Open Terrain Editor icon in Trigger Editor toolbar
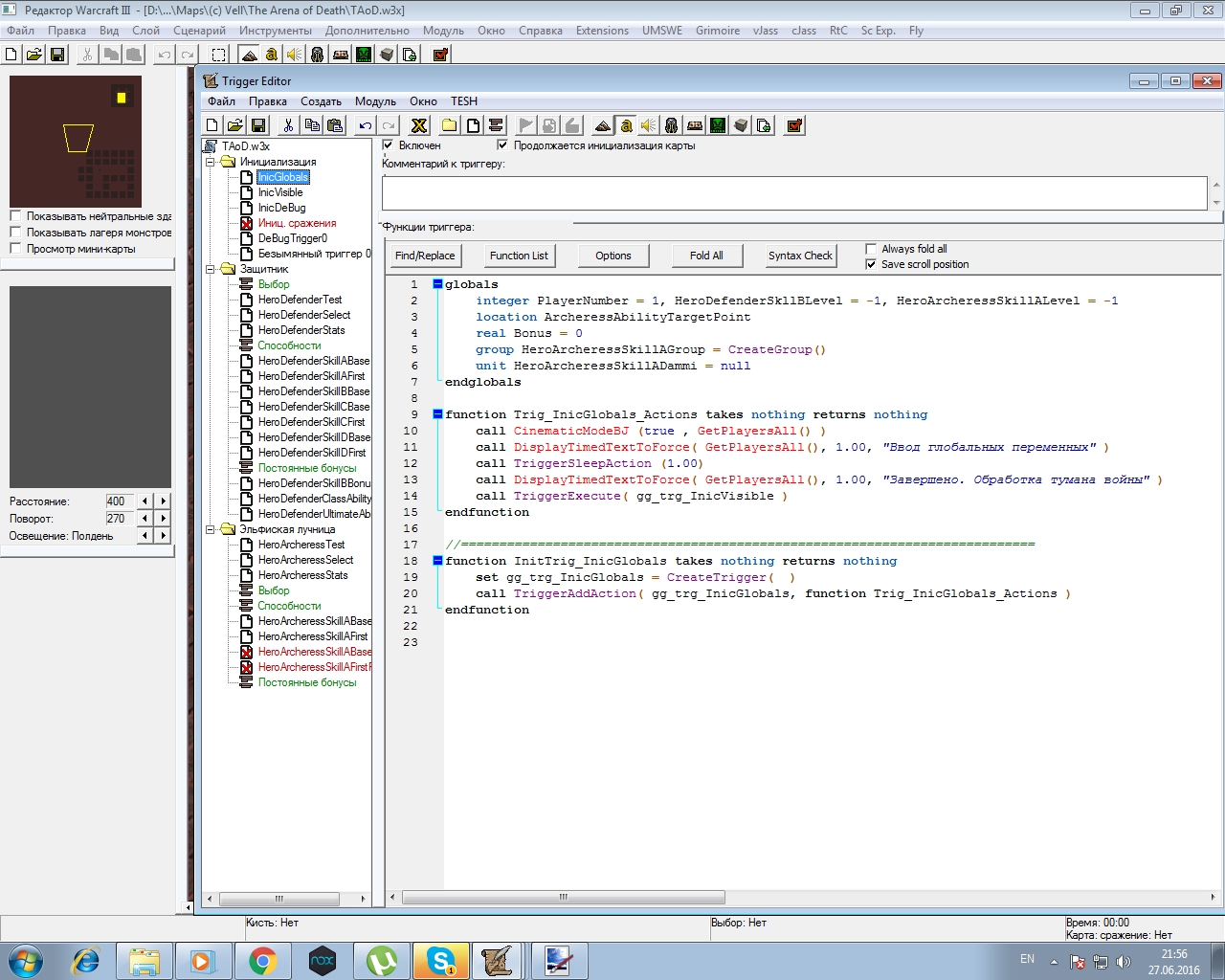Screen dimensions: 1225x980 point(603,125)
